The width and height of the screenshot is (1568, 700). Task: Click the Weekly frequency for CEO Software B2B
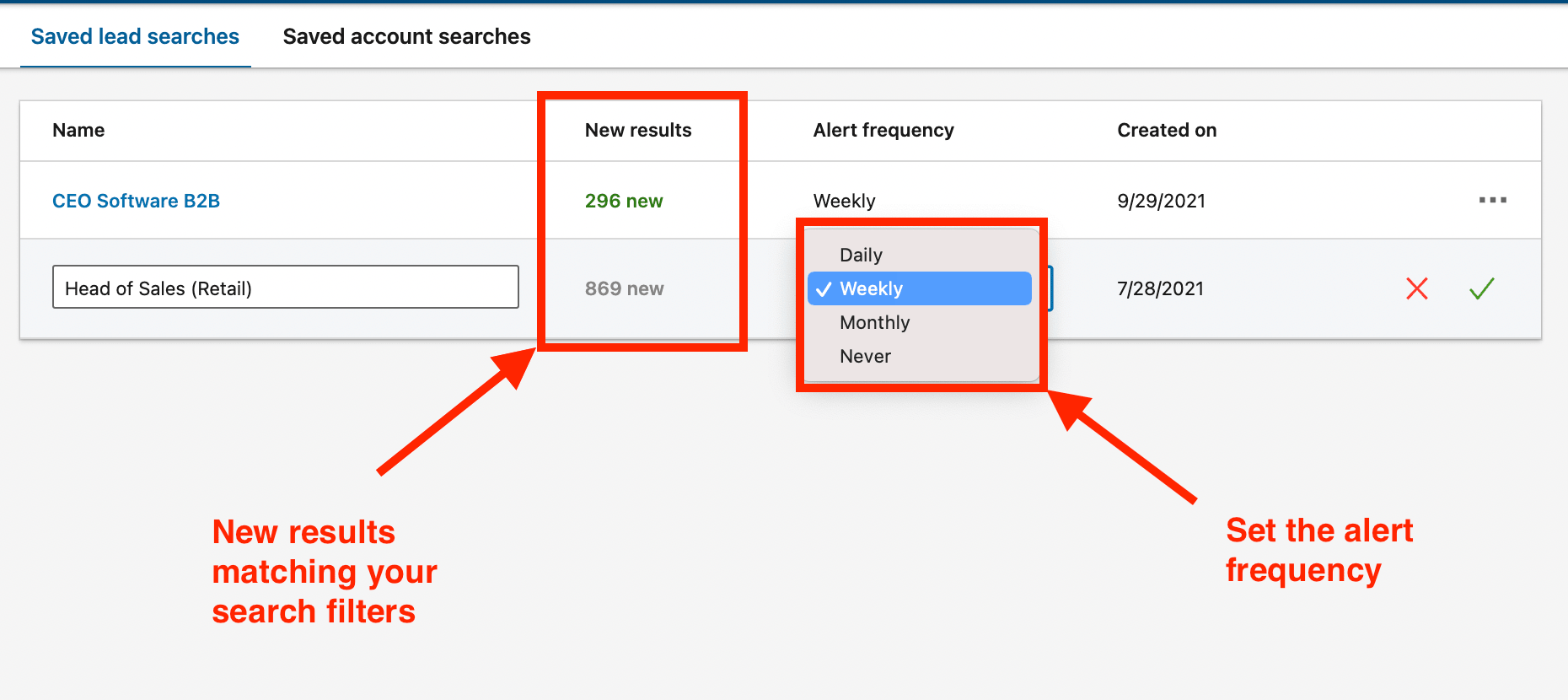pyautogui.click(x=844, y=201)
